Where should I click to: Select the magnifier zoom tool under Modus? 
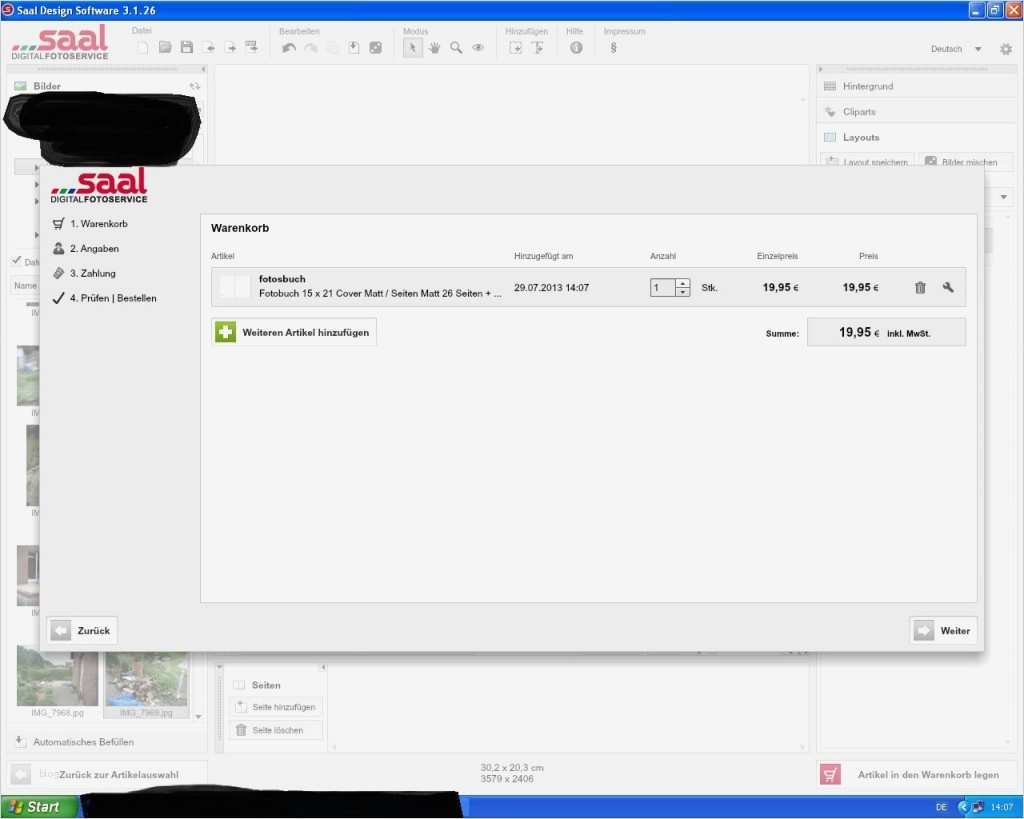tap(456, 48)
